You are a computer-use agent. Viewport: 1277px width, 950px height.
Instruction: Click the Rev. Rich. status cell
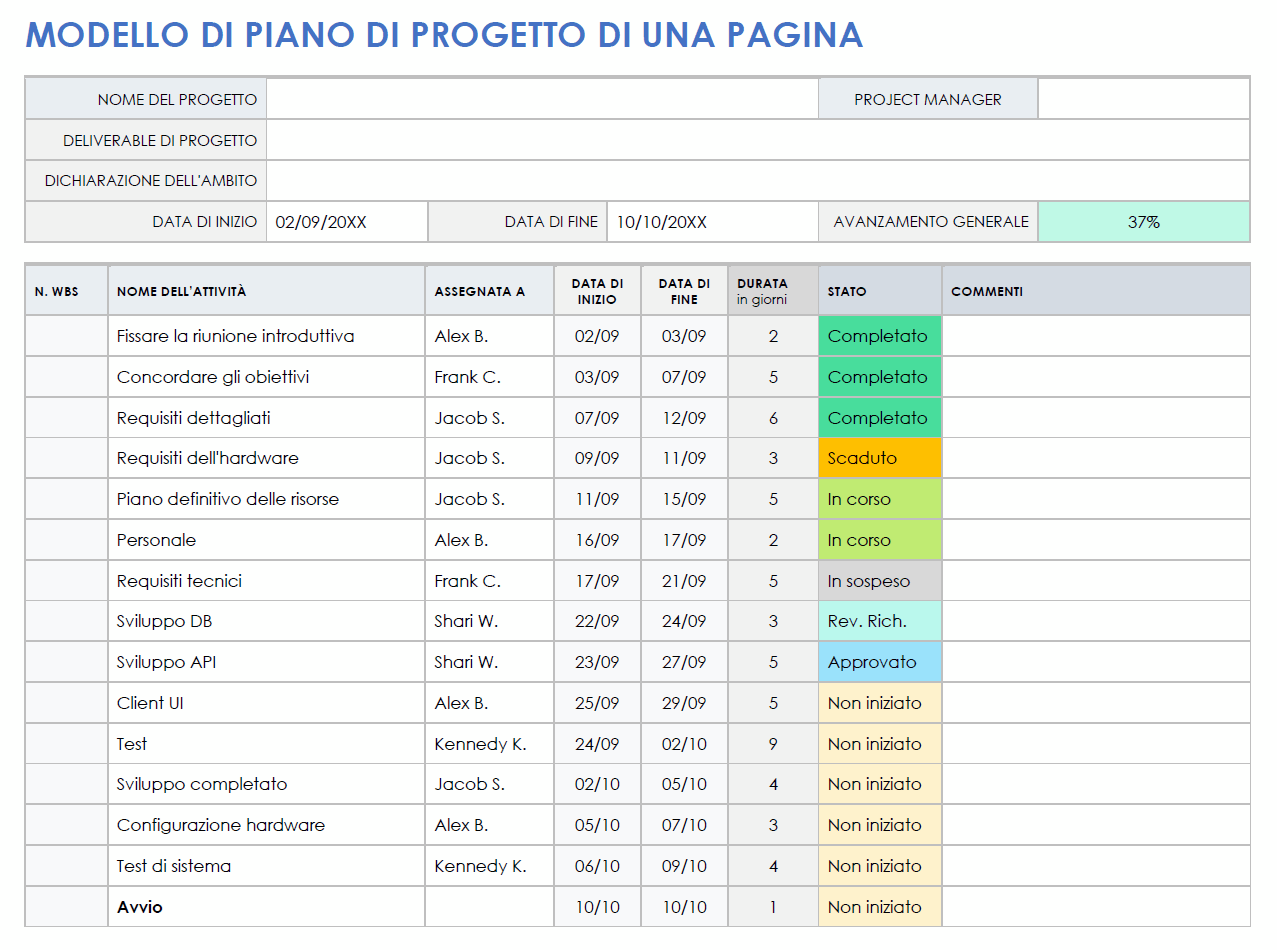click(x=879, y=621)
